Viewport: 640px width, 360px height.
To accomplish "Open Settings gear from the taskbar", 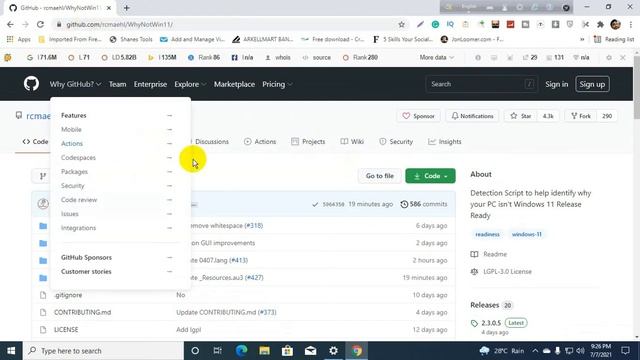I will point(333,351).
